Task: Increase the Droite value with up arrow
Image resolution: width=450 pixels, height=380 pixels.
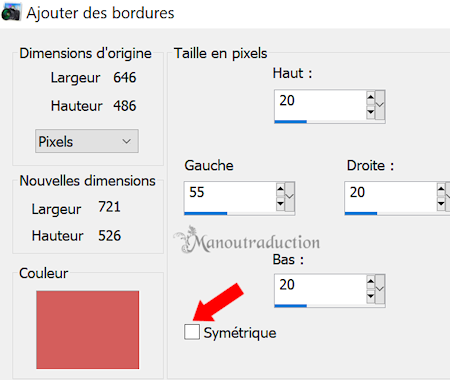Action: pyautogui.click(x=441, y=190)
